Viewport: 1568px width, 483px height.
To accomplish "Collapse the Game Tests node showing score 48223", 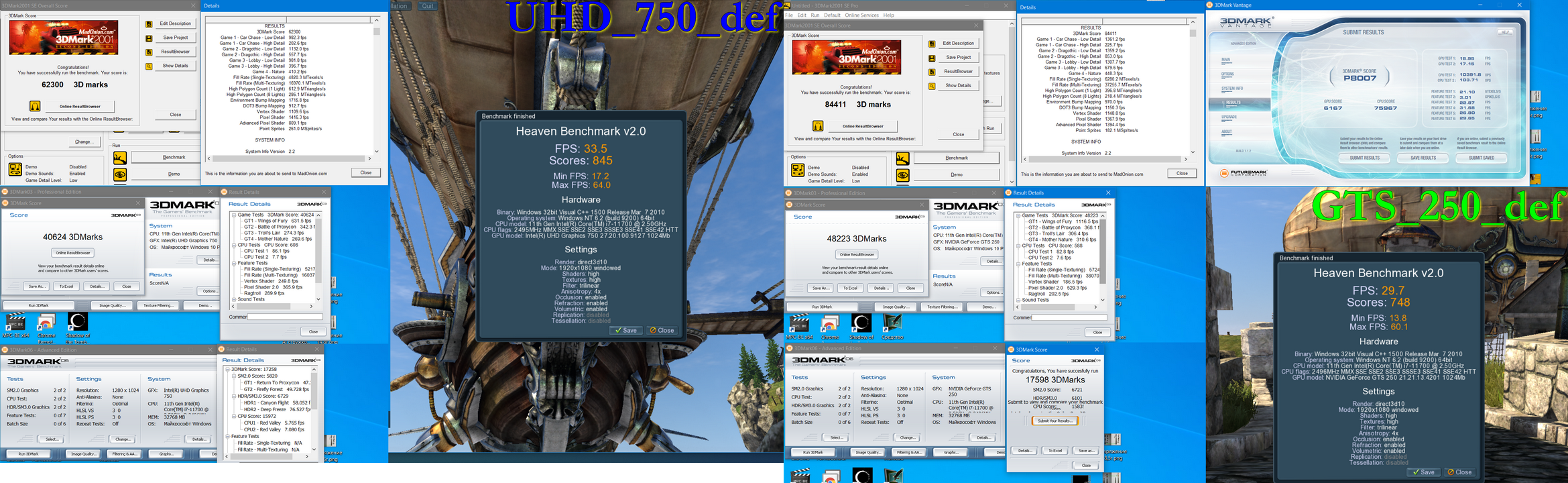I will point(1018,216).
